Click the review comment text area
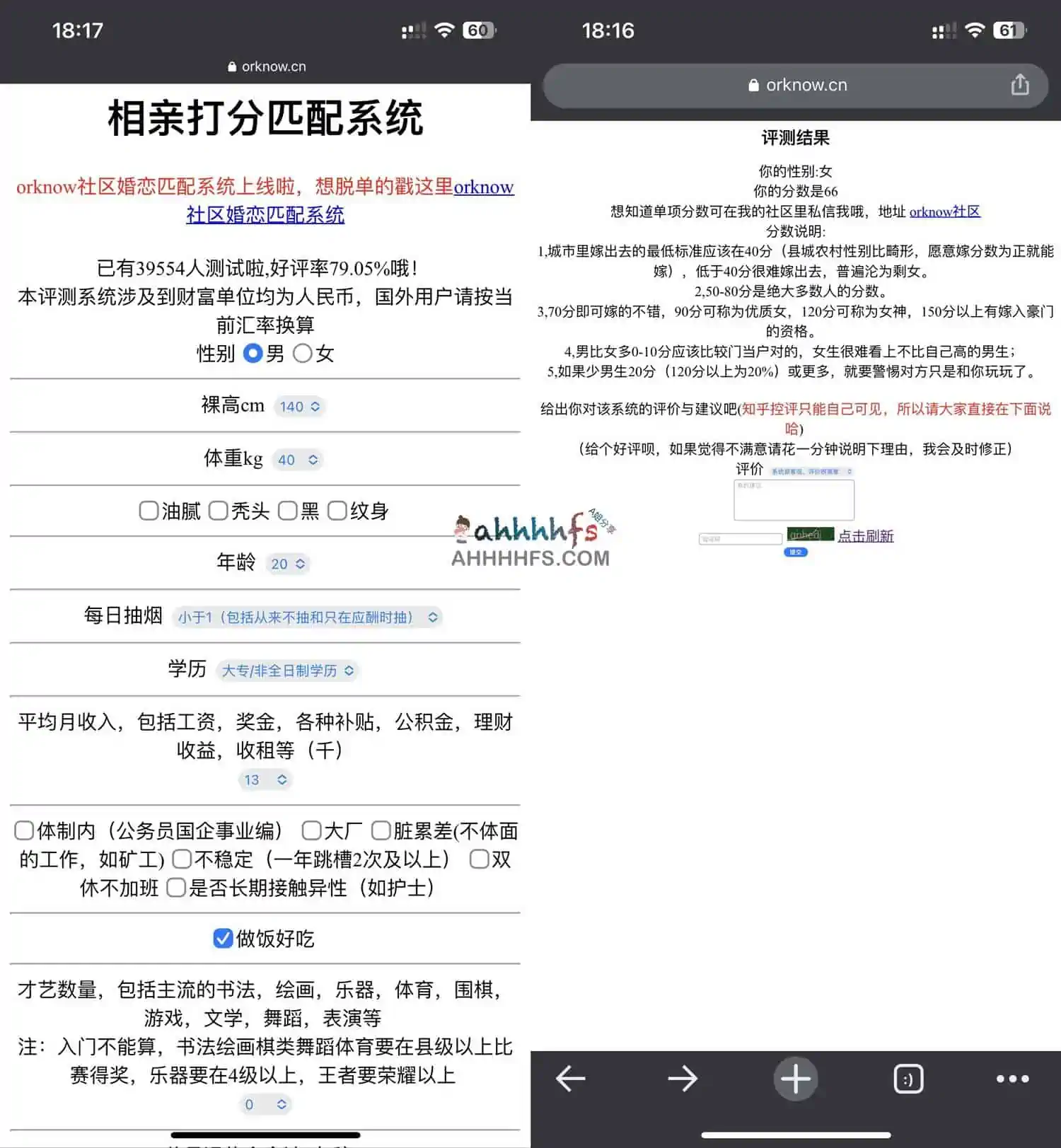Viewport: 1061px width, 1148px height. pos(794,500)
